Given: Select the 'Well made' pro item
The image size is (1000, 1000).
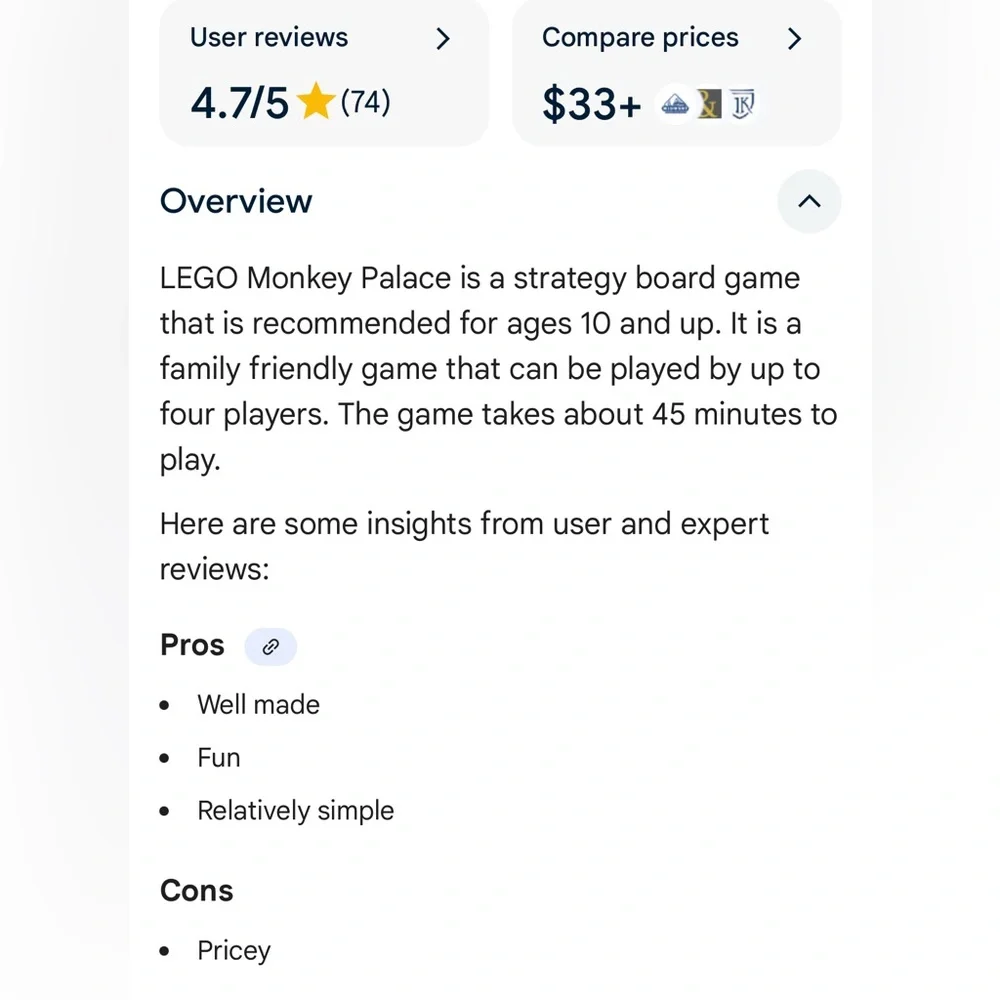Looking at the screenshot, I should [x=258, y=705].
